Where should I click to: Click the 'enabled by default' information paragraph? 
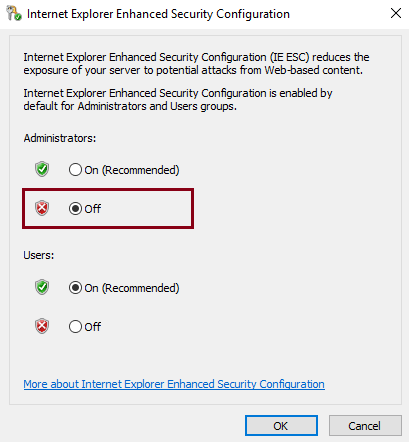pos(178,100)
